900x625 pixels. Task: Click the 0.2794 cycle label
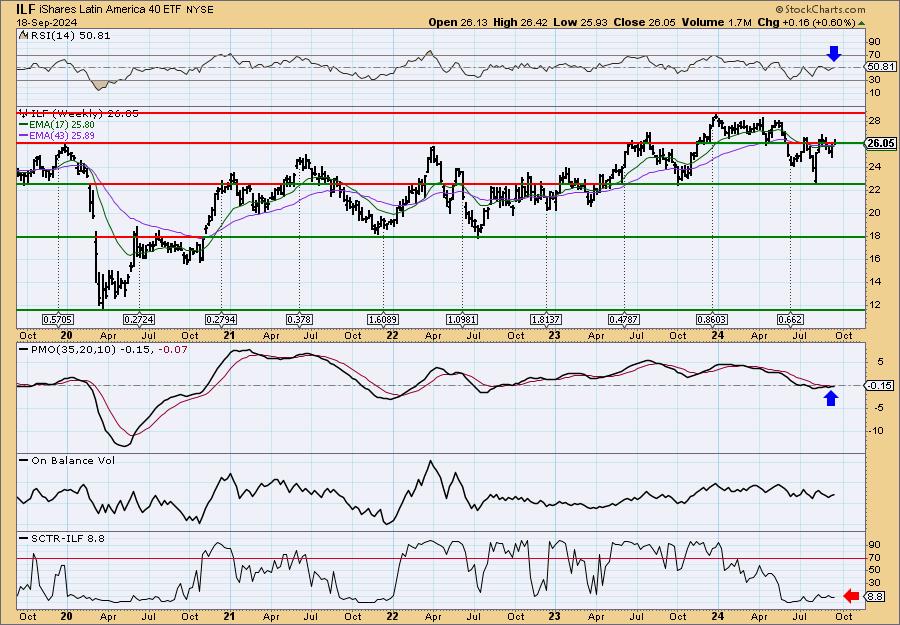click(221, 319)
